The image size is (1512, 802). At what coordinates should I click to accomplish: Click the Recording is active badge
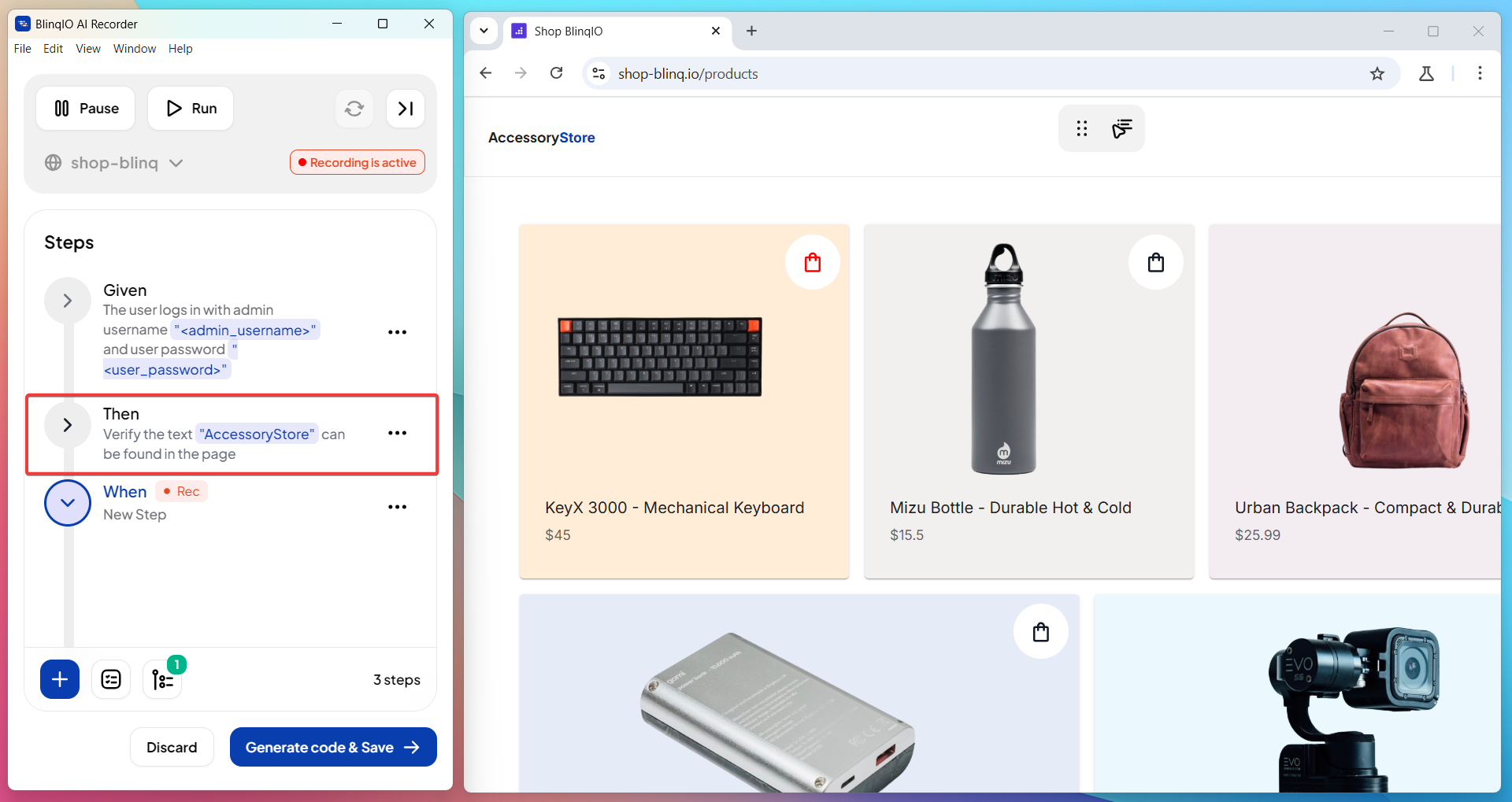click(358, 163)
